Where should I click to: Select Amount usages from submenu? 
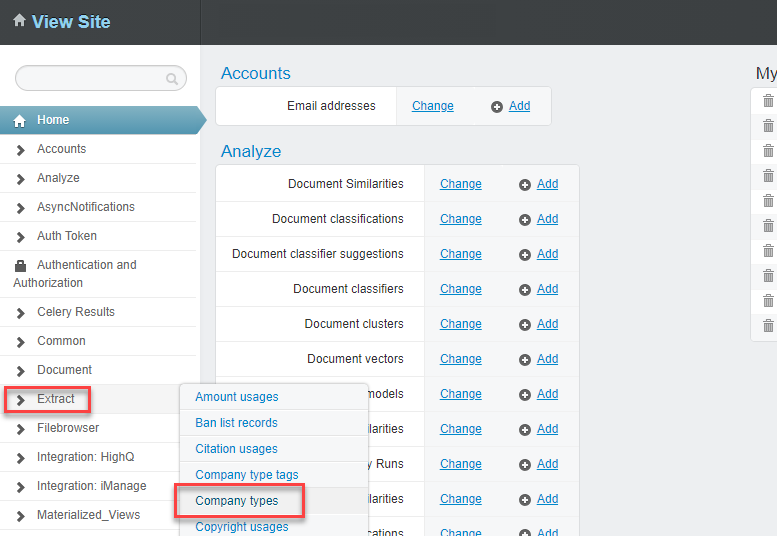click(x=237, y=397)
